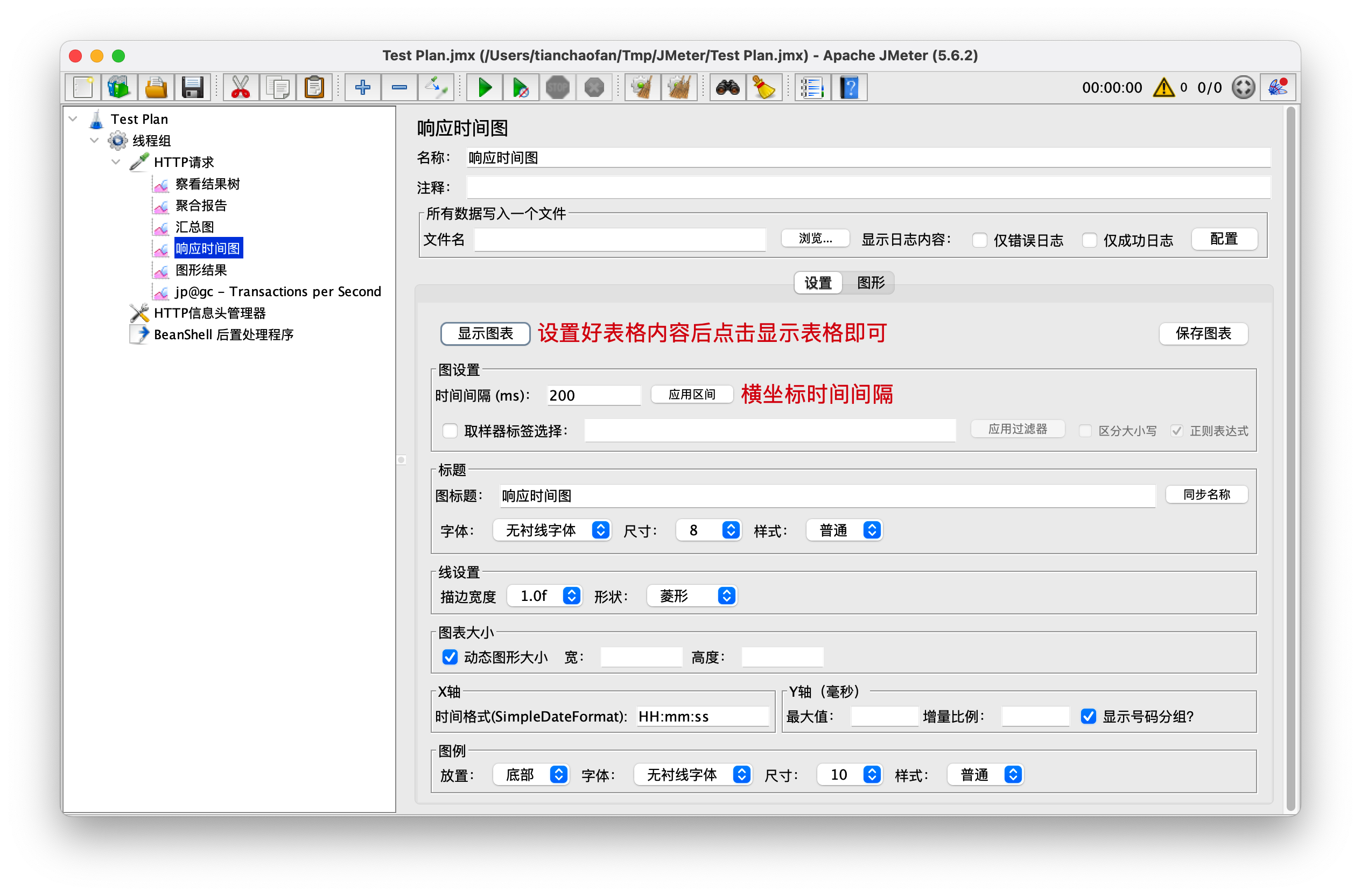Select HTTP信息头管理器 in the tree
Viewport: 1361px width, 896px height.
point(209,313)
